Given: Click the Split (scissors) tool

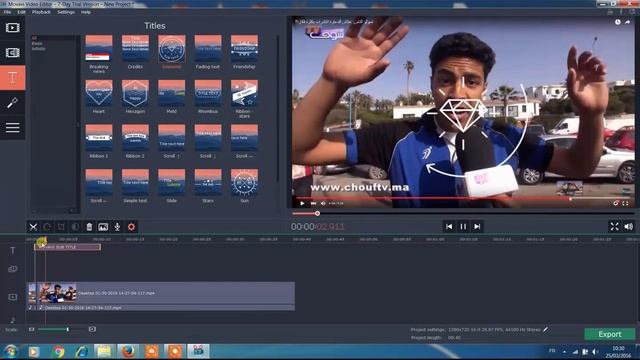Looking at the screenshot, I should [x=33, y=227].
